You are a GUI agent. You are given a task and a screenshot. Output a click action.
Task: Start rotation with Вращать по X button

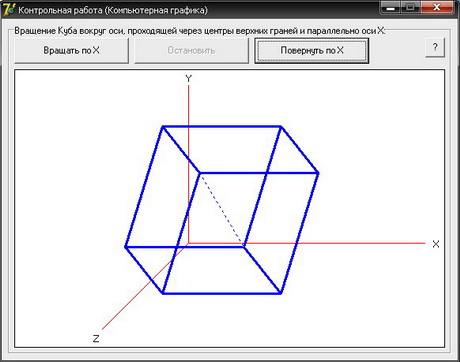pyautogui.click(x=71, y=50)
